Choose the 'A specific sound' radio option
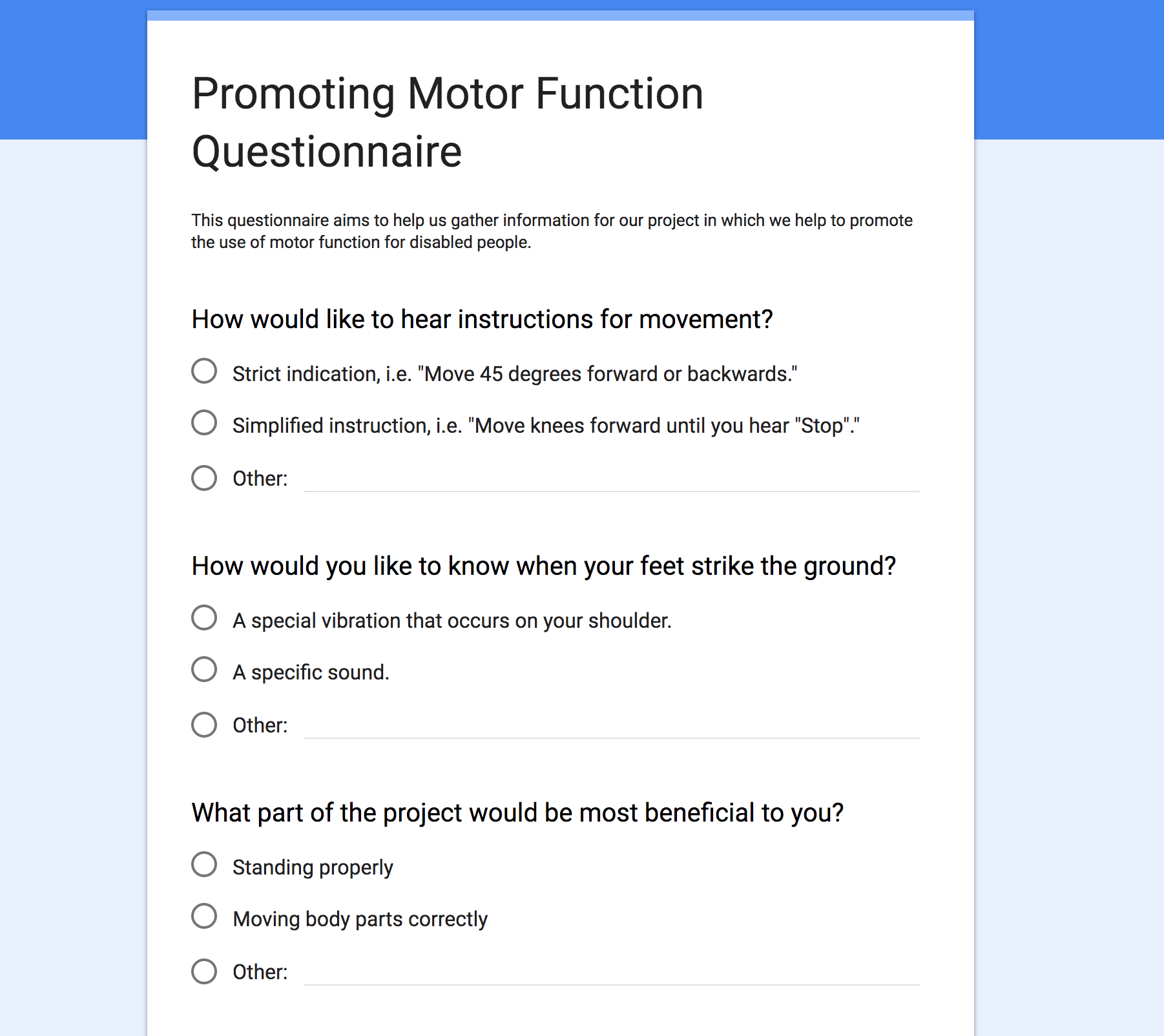Viewport: 1164px width, 1036px height. point(204,670)
